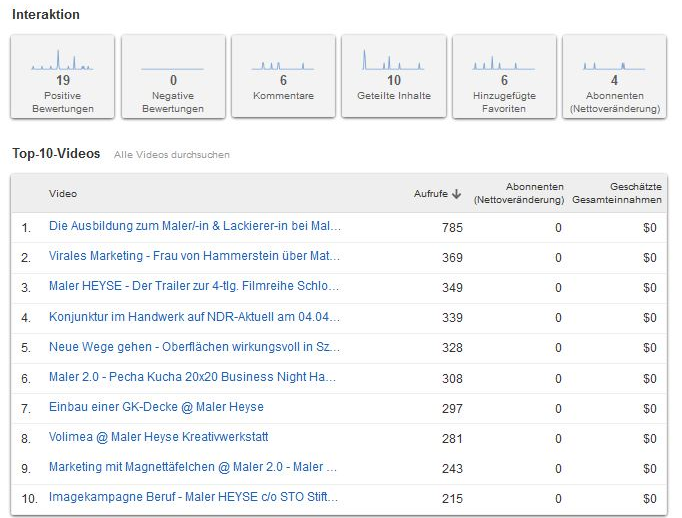Open the Negative Bewertungen card
The width and height of the screenshot is (682, 518).
coord(173,77)
